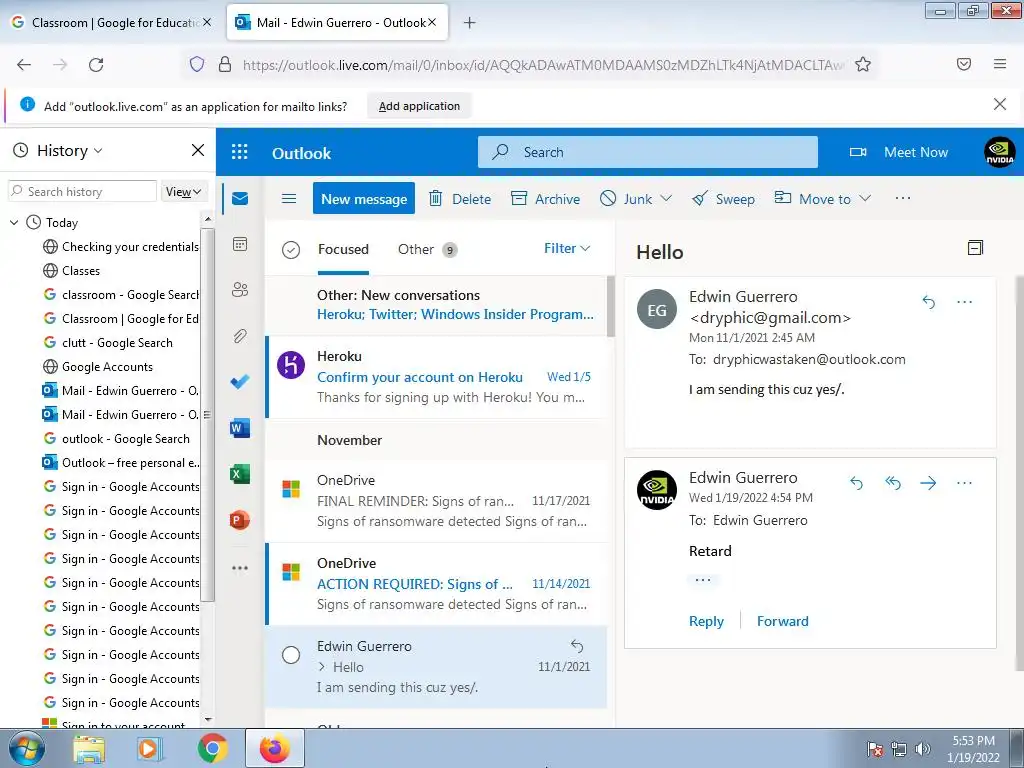
Task: Go back with the browser back arrow
Action: click(24, 64)
